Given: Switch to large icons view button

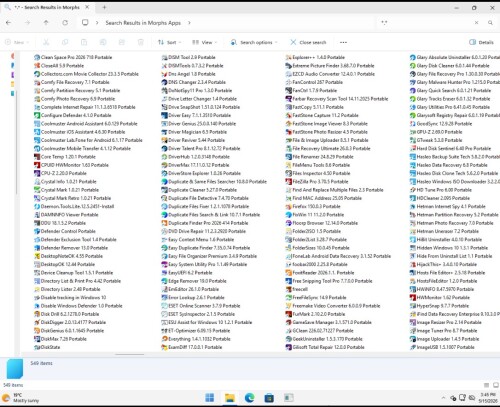Looking at the screenshot, I should (x=496, y=385).
